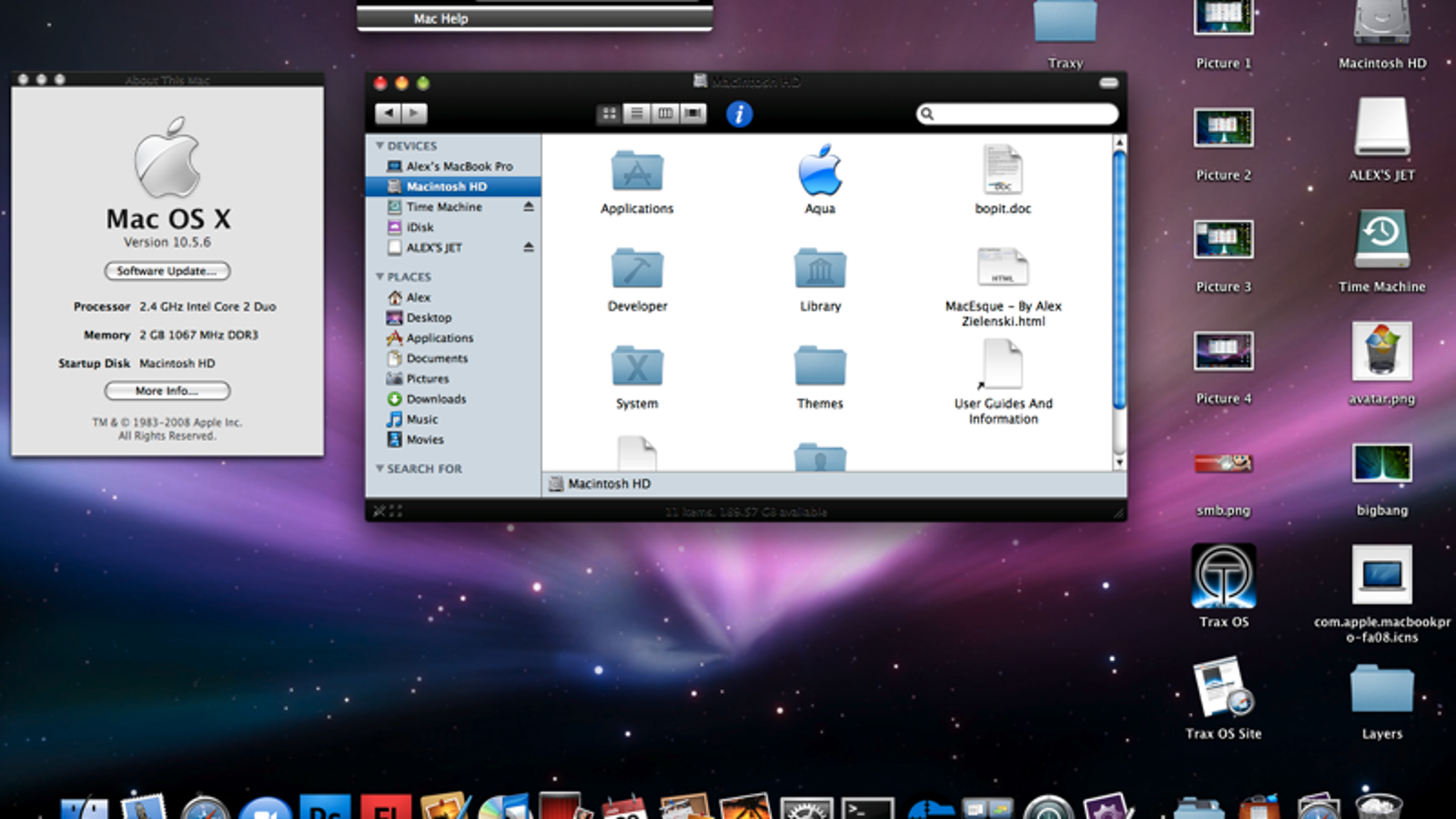Select ALEX'S JET in Finder sidebar

coord(453,247)
